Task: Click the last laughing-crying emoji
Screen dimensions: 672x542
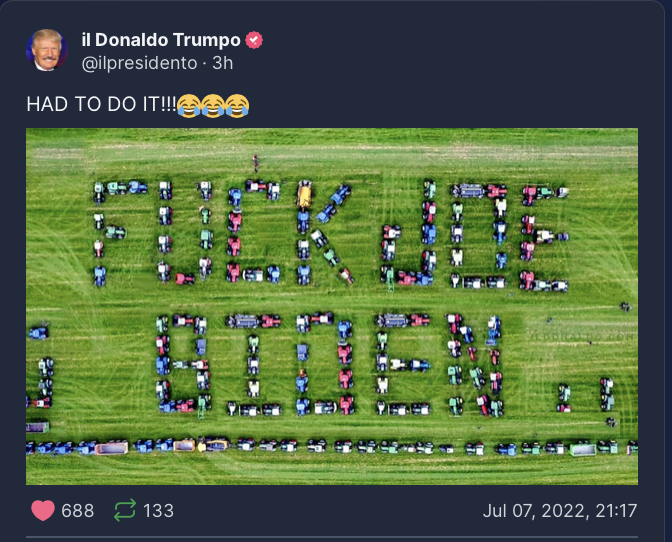Action: [x=237, y=105]
